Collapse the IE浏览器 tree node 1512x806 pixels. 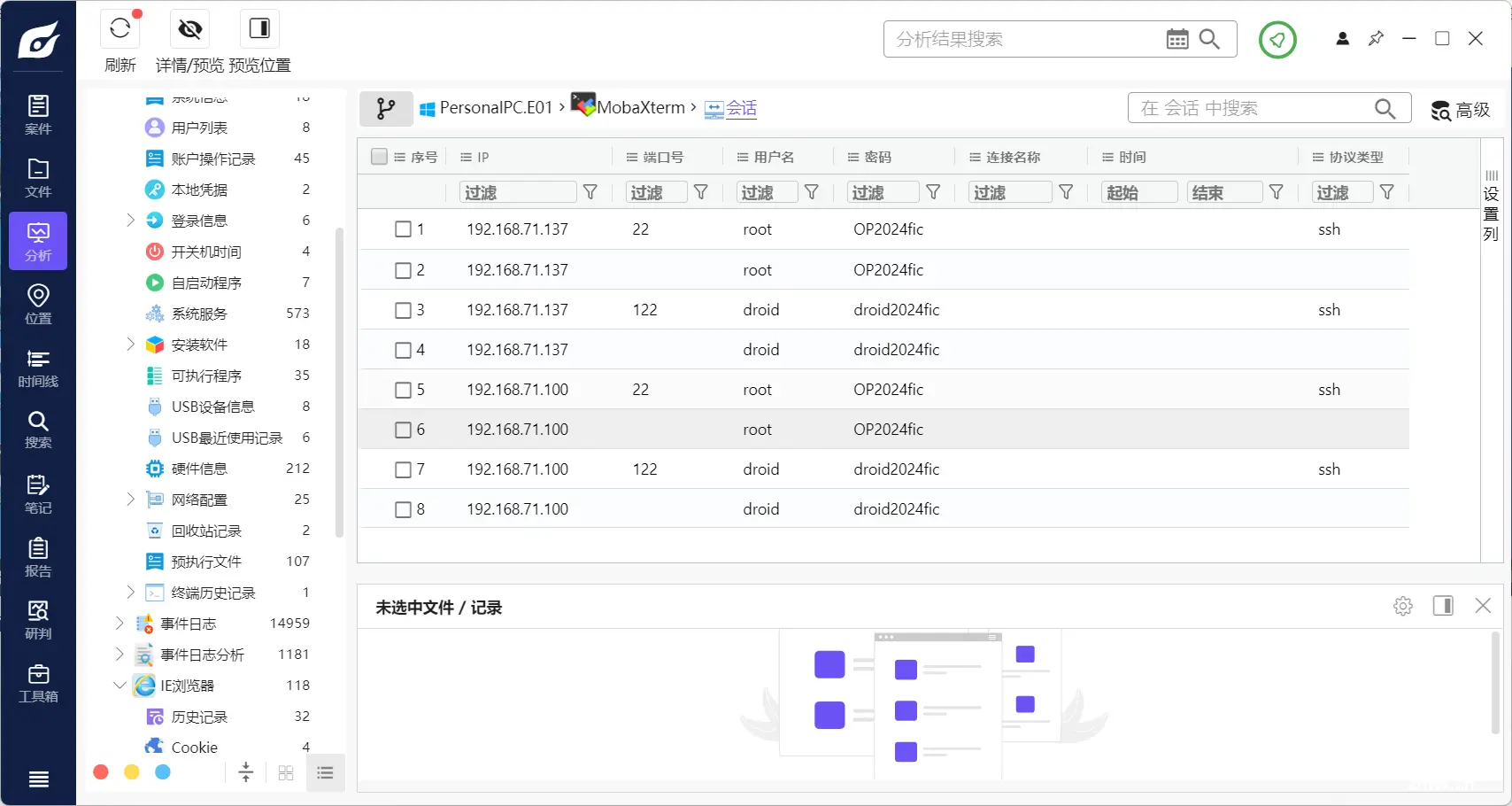[120, 685]
